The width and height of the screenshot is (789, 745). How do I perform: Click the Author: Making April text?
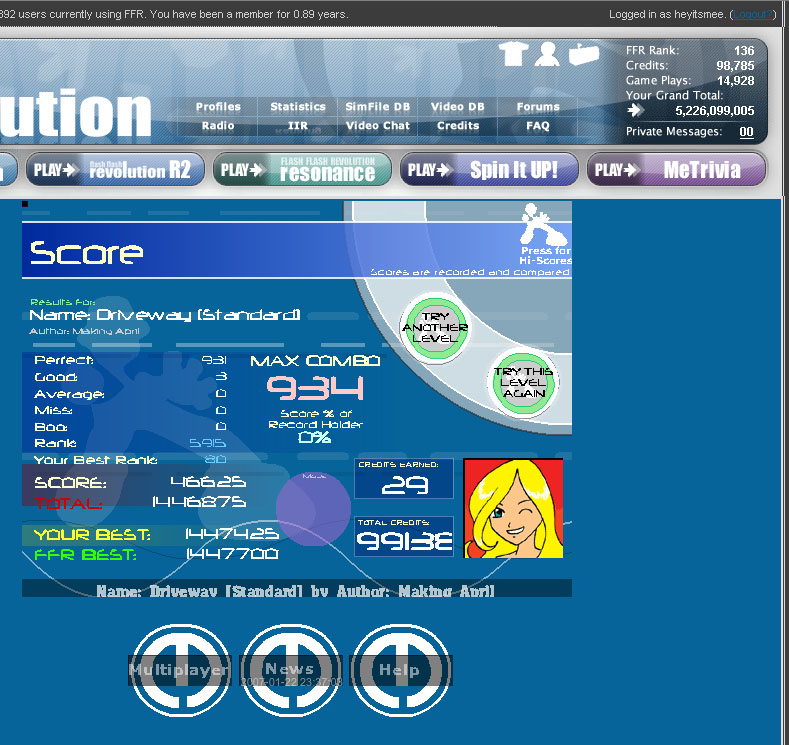click(84, 331)
